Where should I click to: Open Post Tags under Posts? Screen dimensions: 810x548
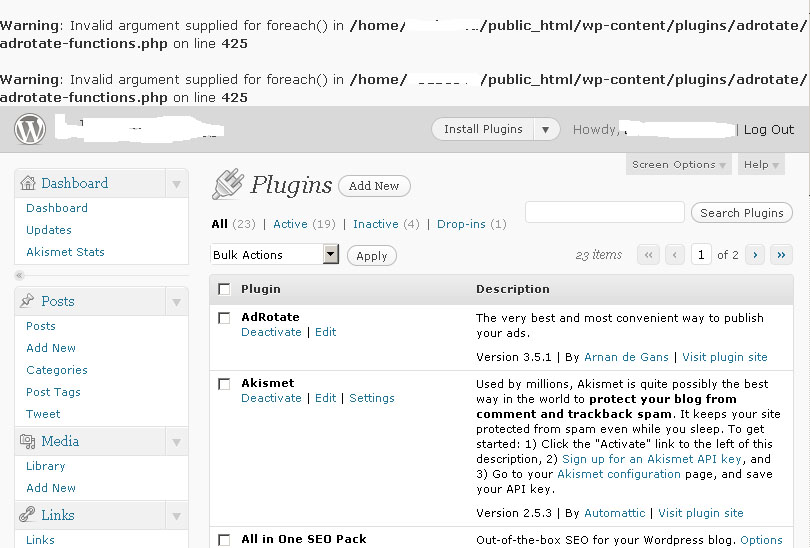coord(53,392)
